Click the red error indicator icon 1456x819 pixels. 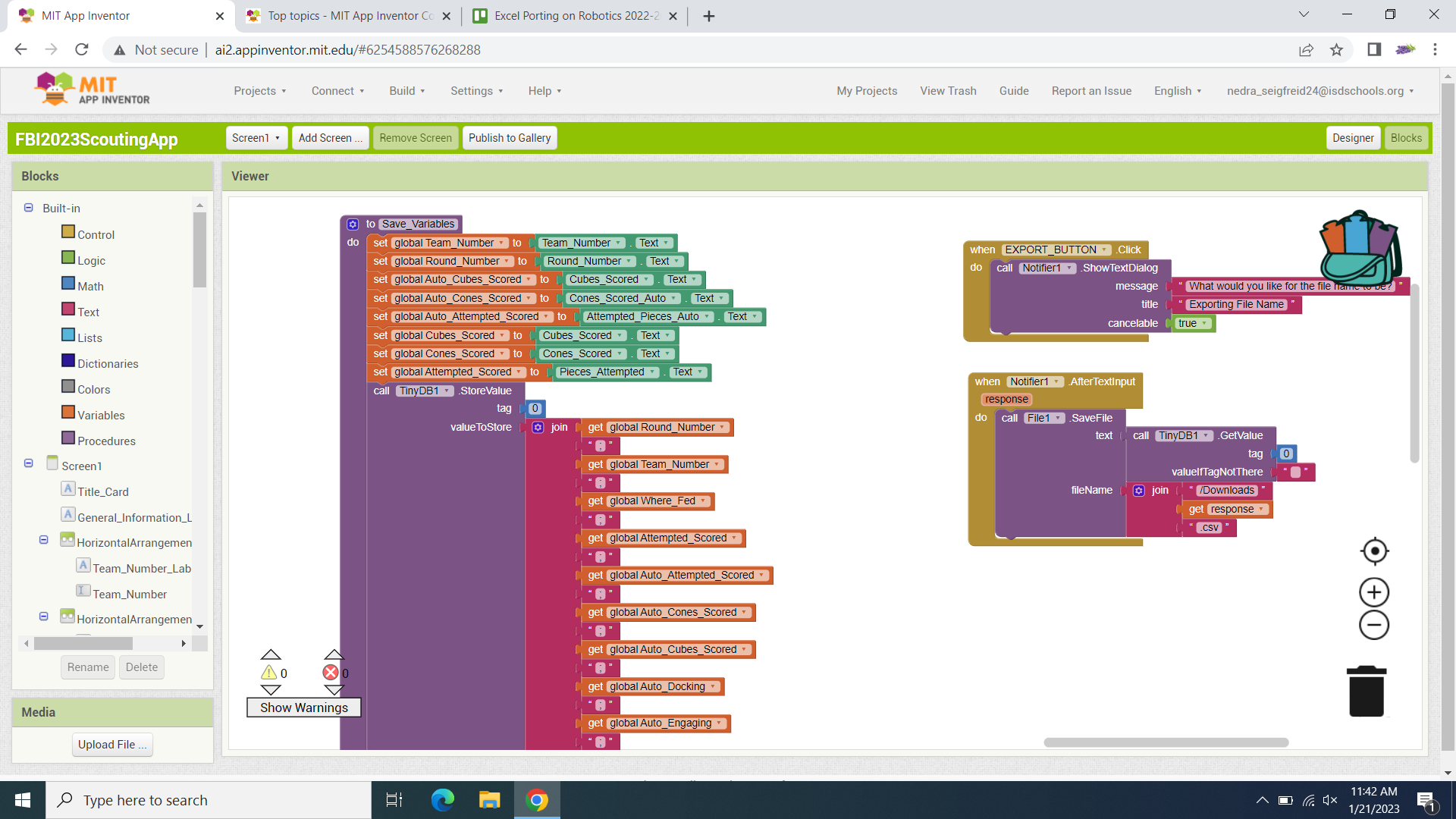pyautogui.click(x=331, y=673)
